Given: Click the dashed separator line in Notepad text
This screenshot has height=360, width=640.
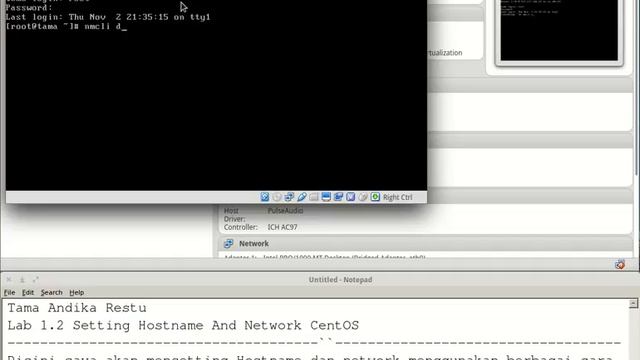Looking at the screenshot, I should 314,342.
